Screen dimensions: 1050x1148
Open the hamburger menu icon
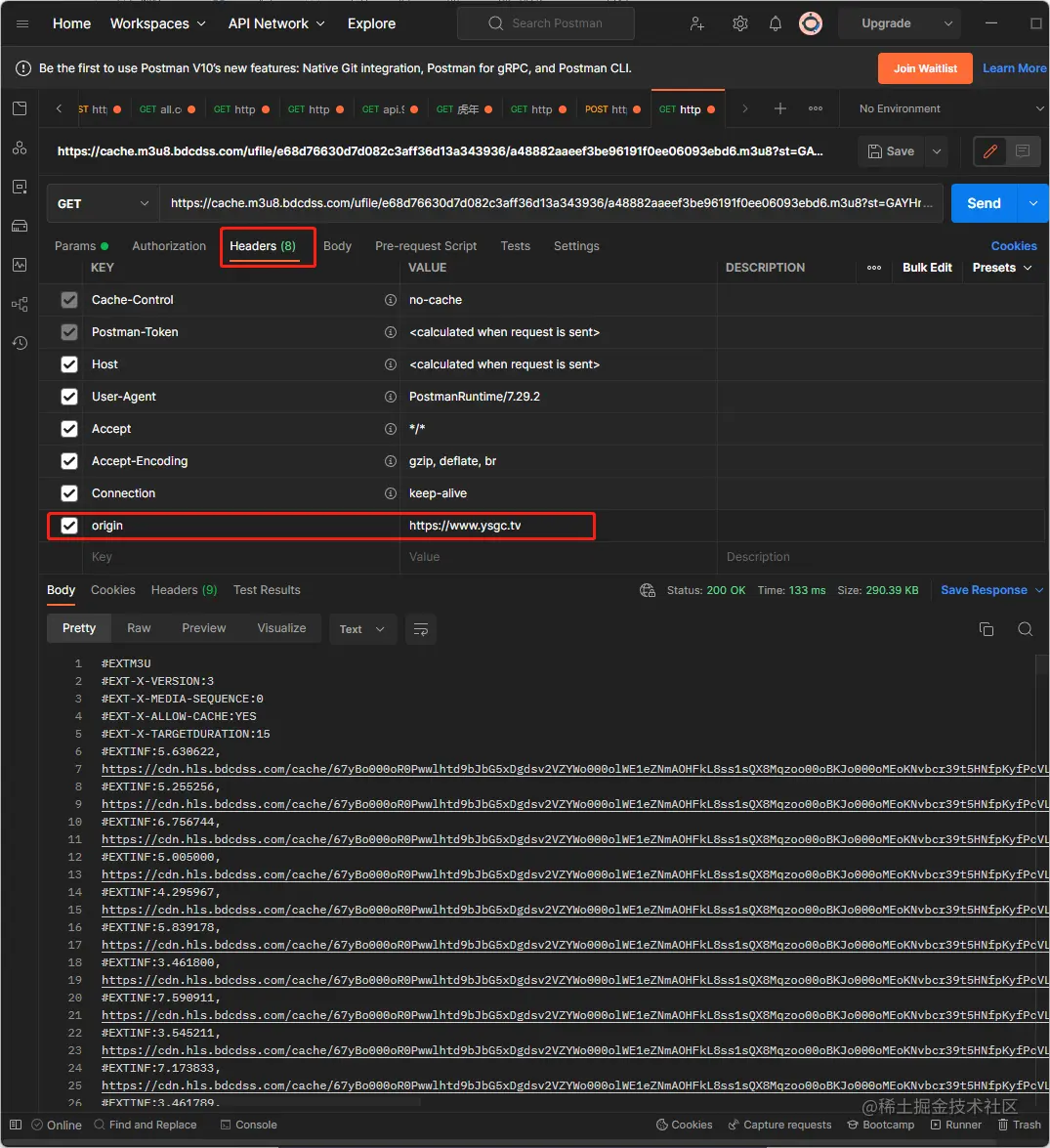22,23
